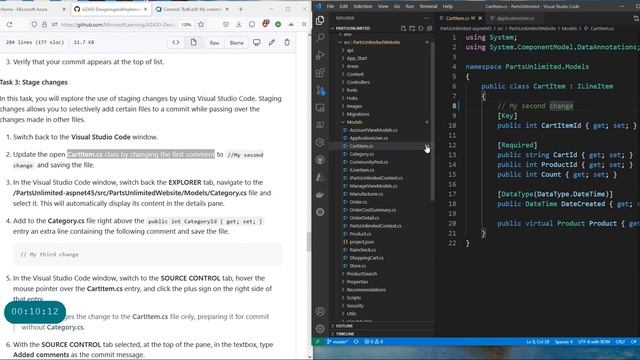
Task: Click the Blame button on GitHub
Action: pyautogui.click(x=237, y=42)
